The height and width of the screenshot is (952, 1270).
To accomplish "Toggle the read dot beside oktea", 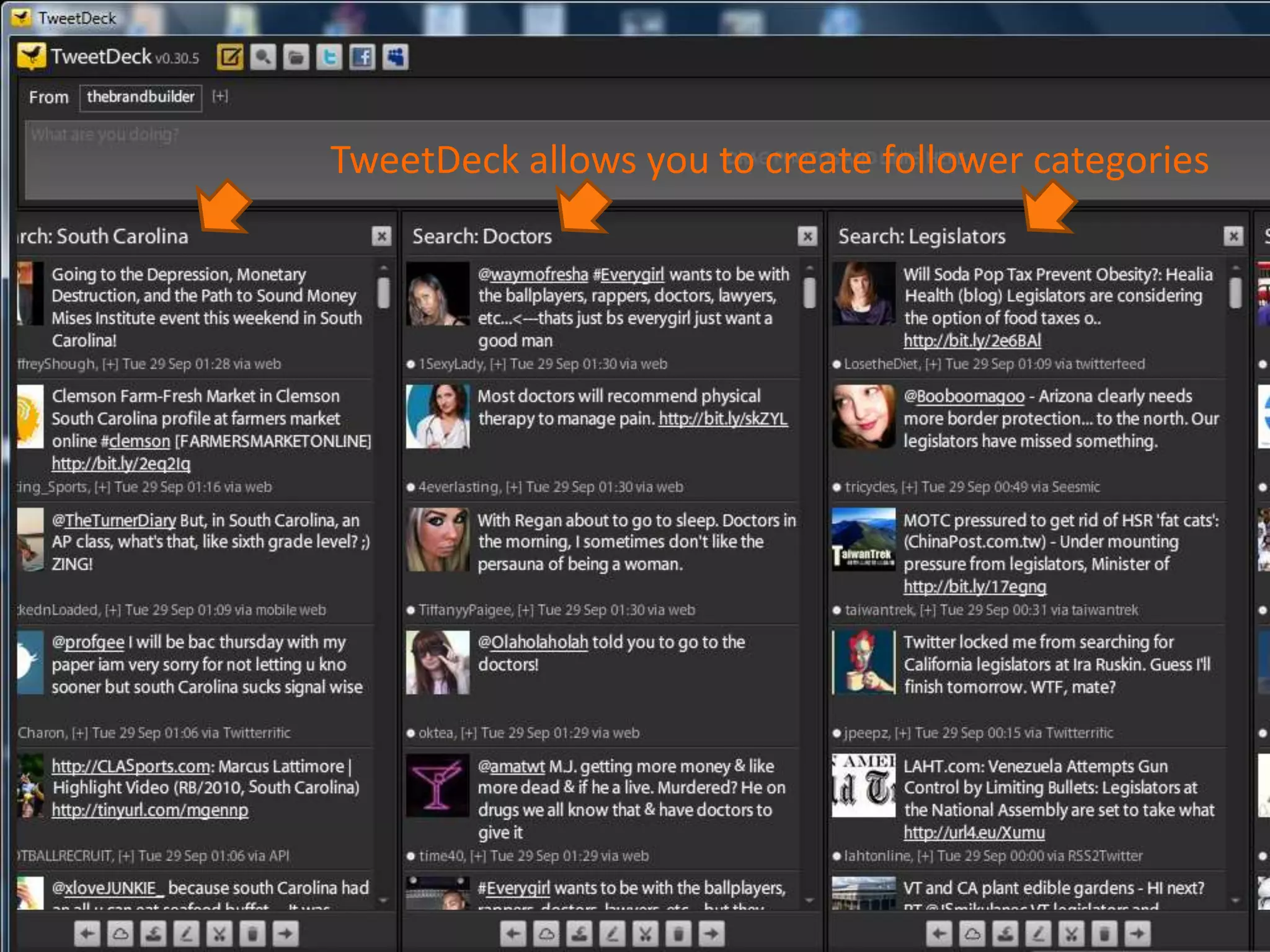I will [411, 733].
